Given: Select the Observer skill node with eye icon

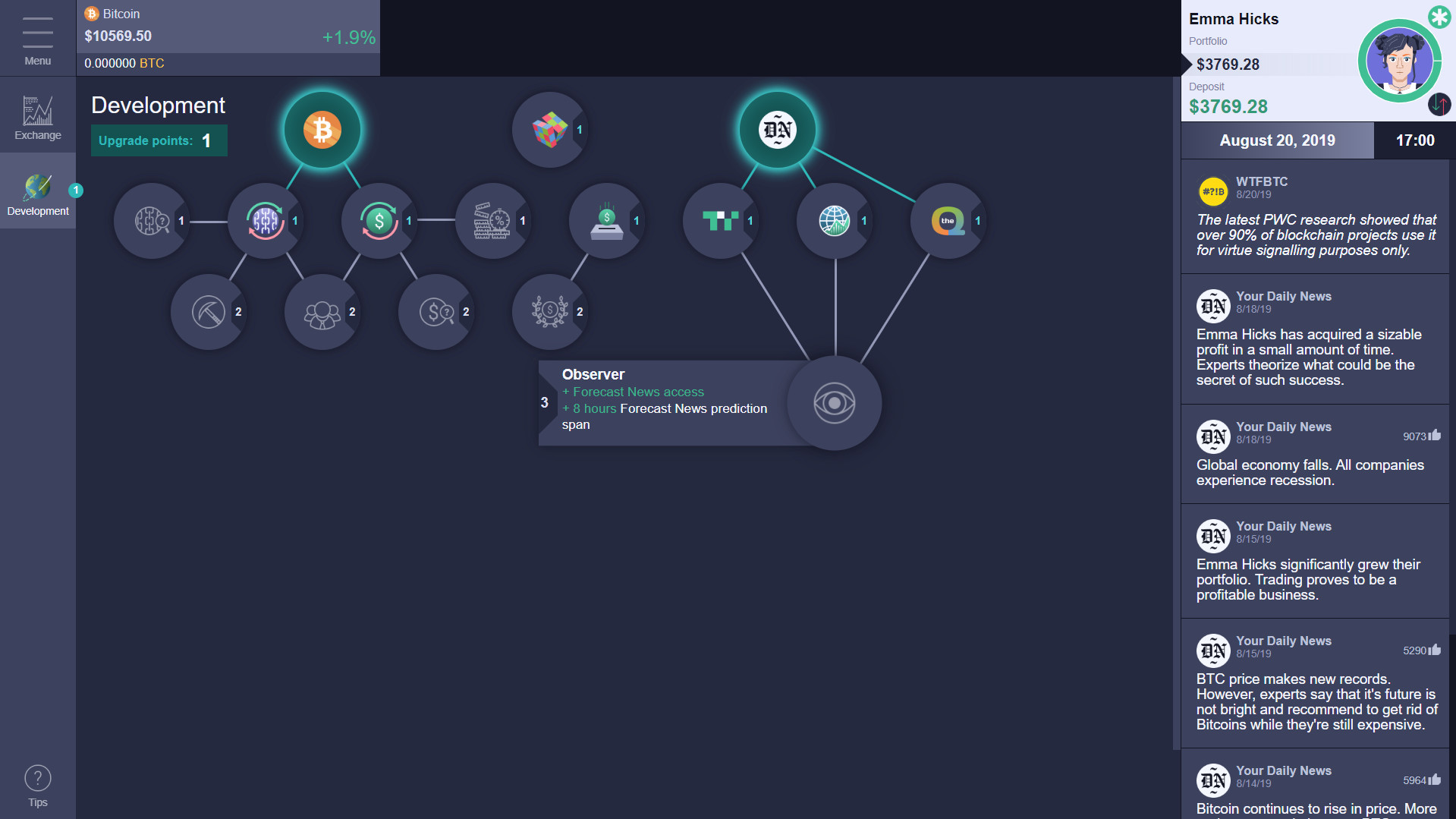Looking at the screenshot, I should [834, 403].
